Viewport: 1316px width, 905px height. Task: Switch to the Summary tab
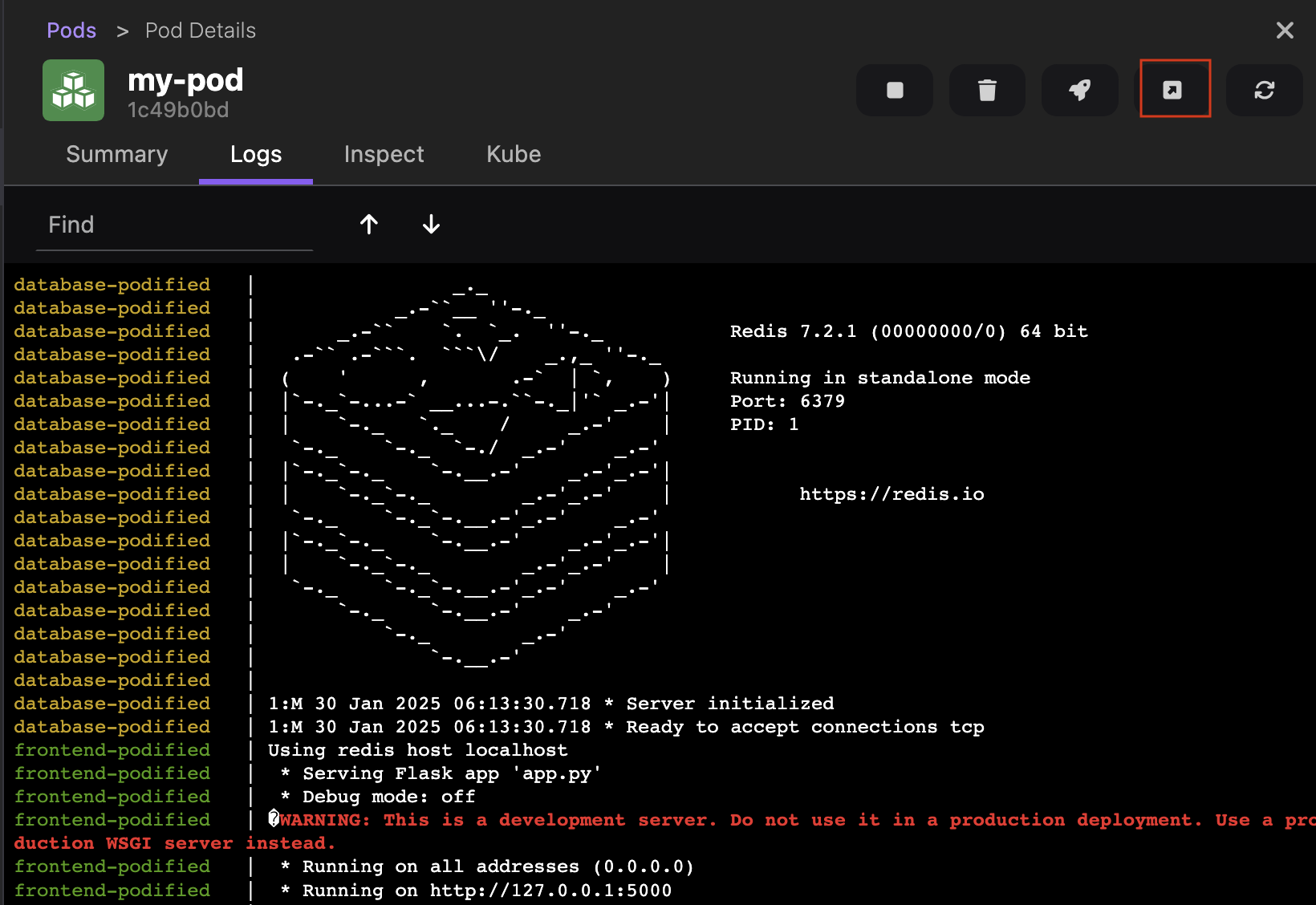(x=117, y=154)
